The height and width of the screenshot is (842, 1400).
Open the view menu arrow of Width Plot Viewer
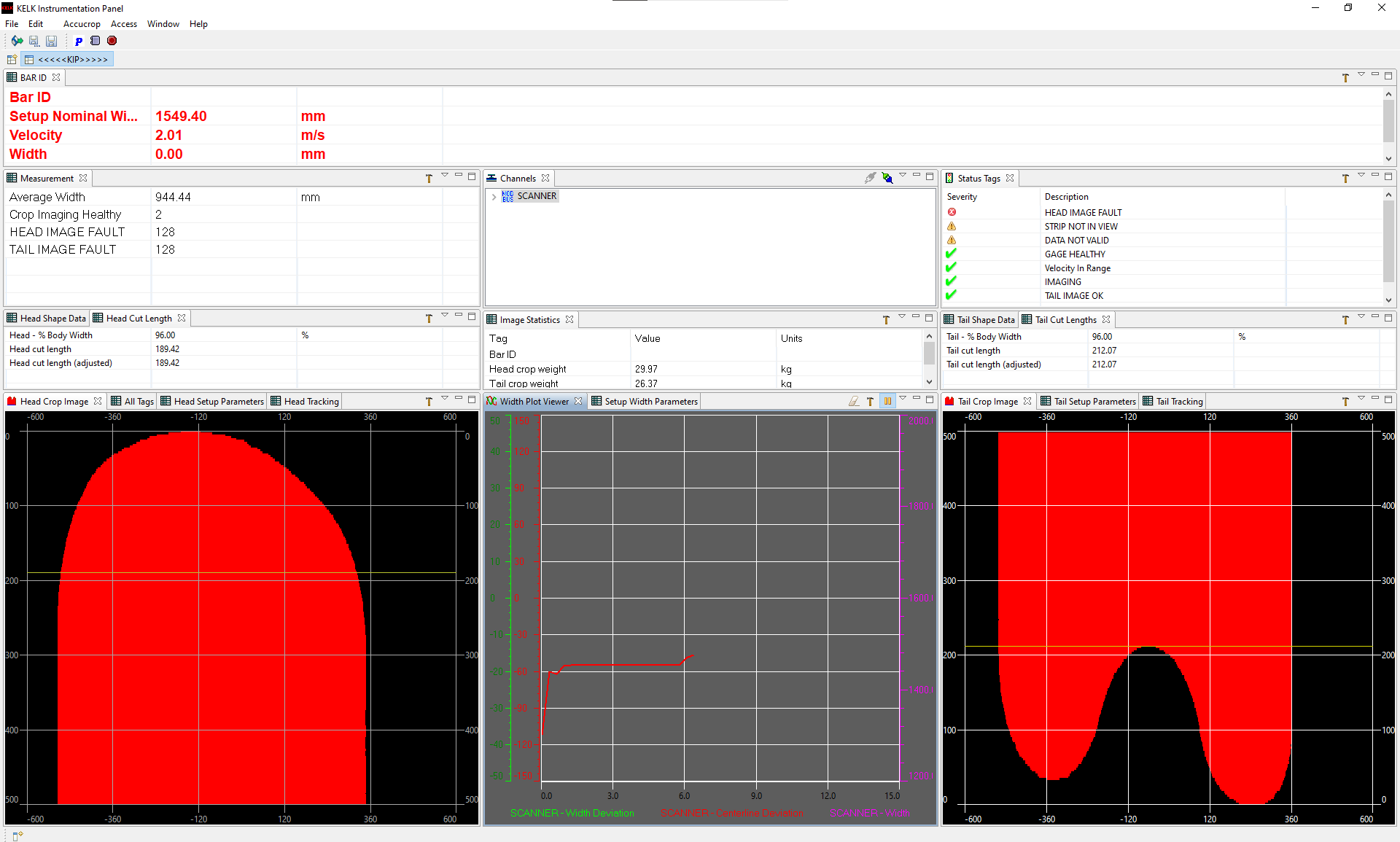903,399
